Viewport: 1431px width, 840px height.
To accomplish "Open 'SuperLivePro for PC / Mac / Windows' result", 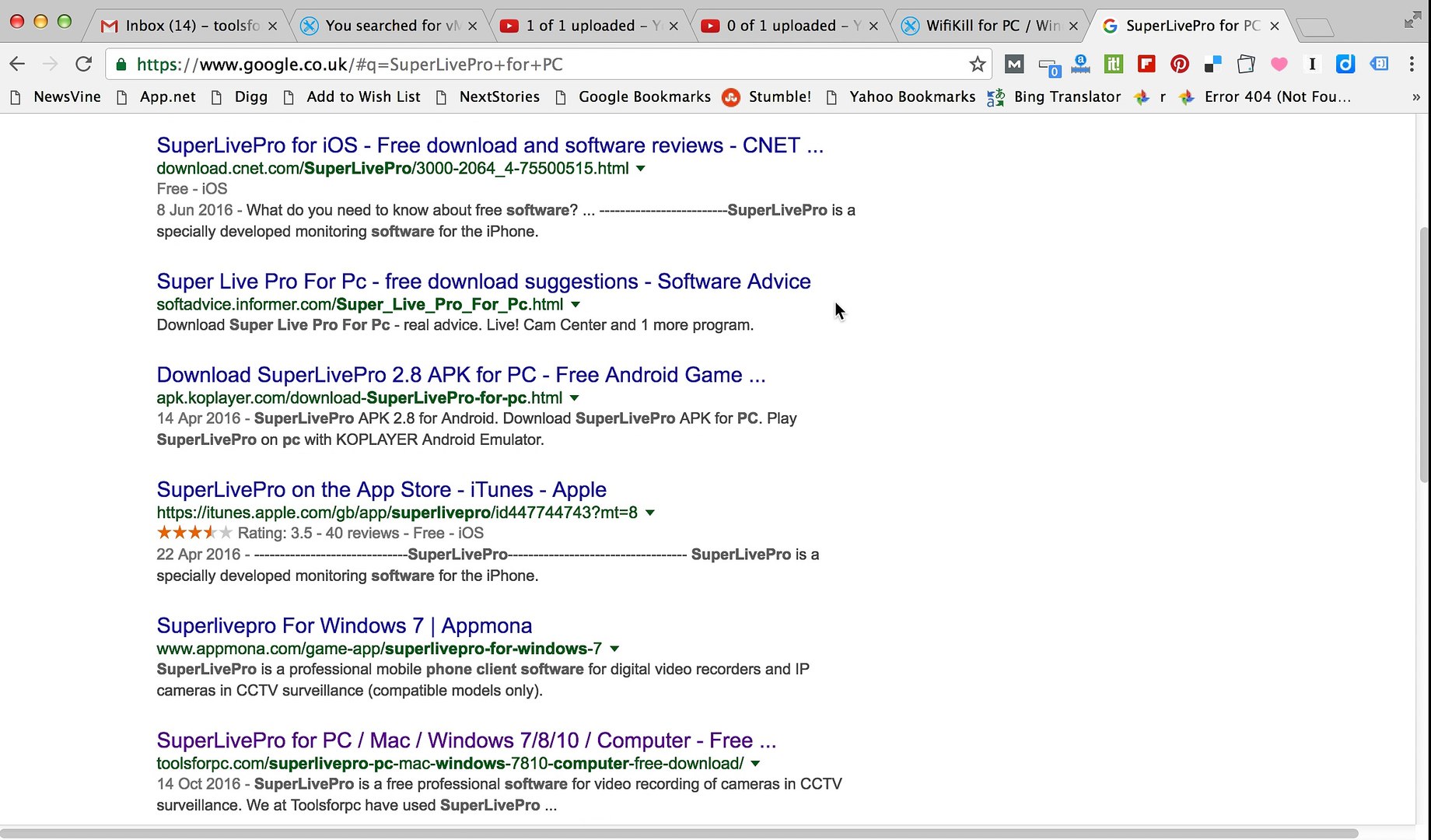I will [x=467, y=740].
